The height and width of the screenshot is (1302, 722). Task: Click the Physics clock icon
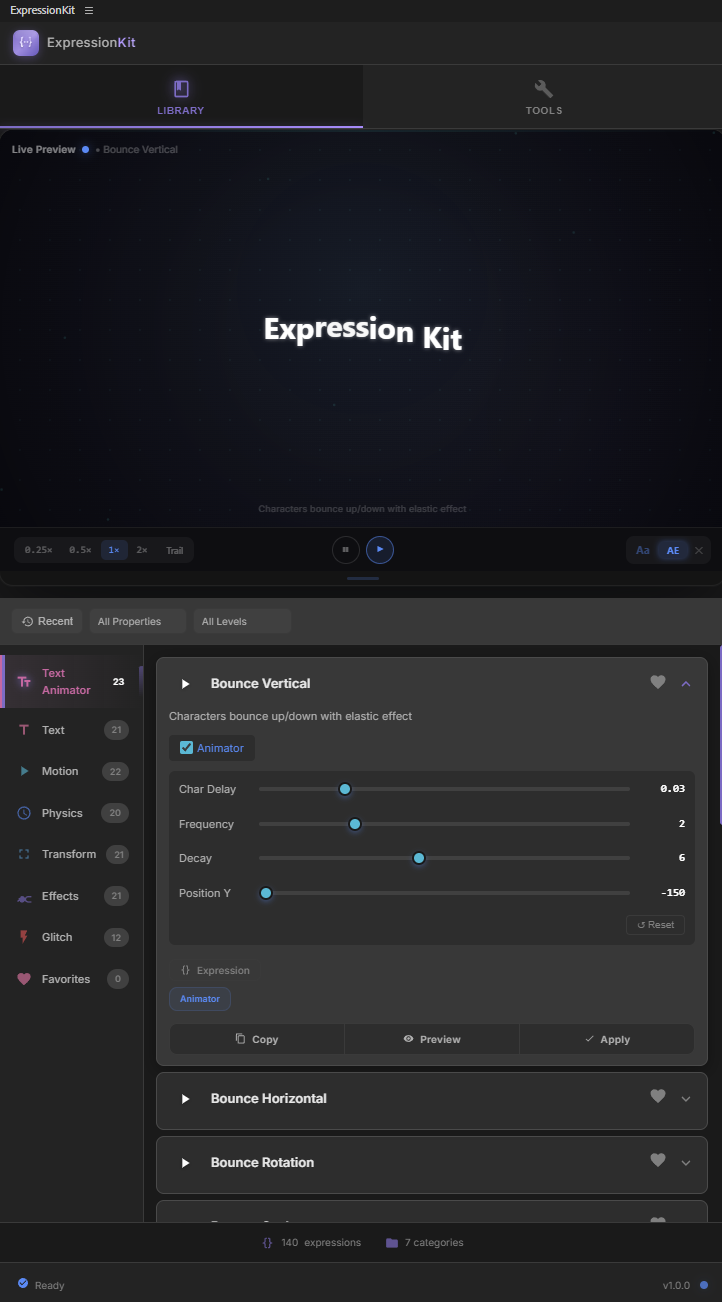24,813
